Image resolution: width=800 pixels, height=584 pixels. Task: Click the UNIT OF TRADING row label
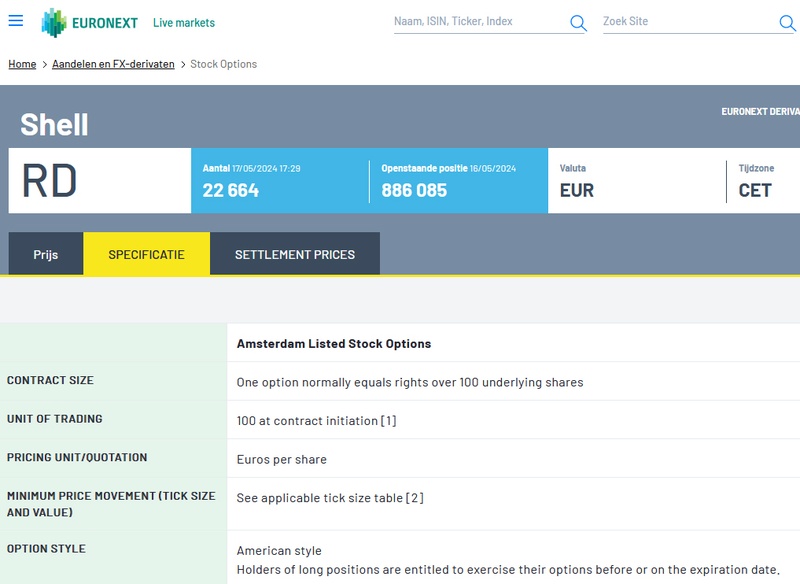pos(55,419)
